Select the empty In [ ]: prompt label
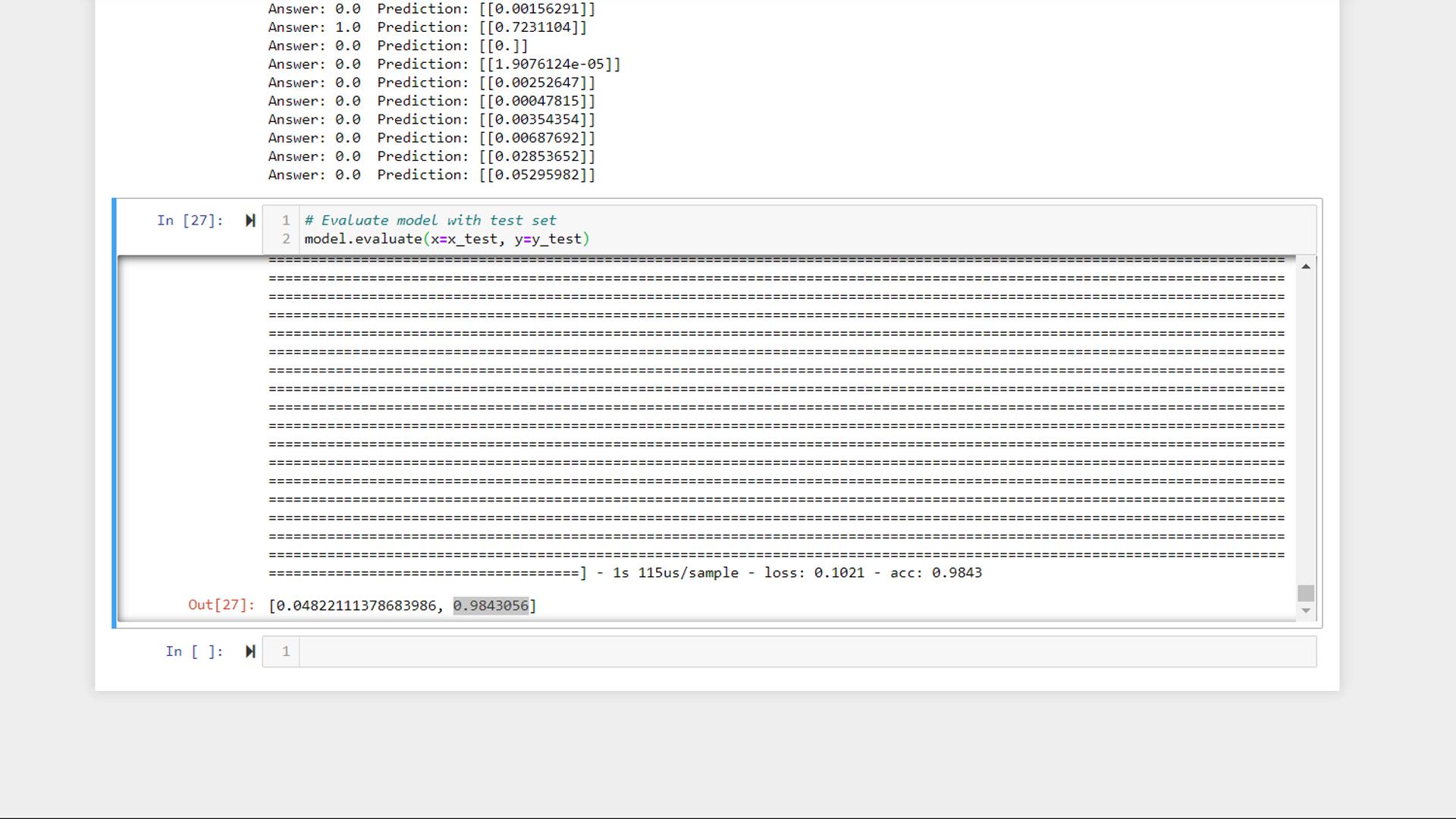Screen dimensions: 1456x819 [x=194, y=651]
